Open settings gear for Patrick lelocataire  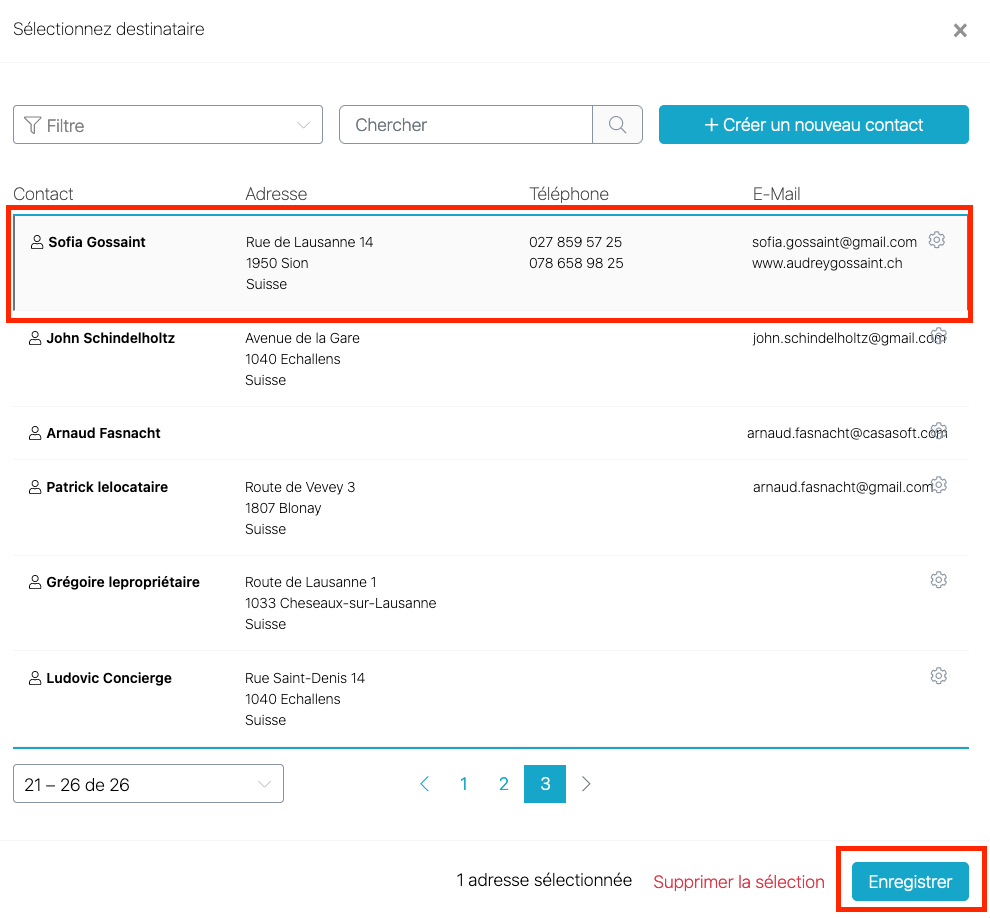(x=939, y=485)
